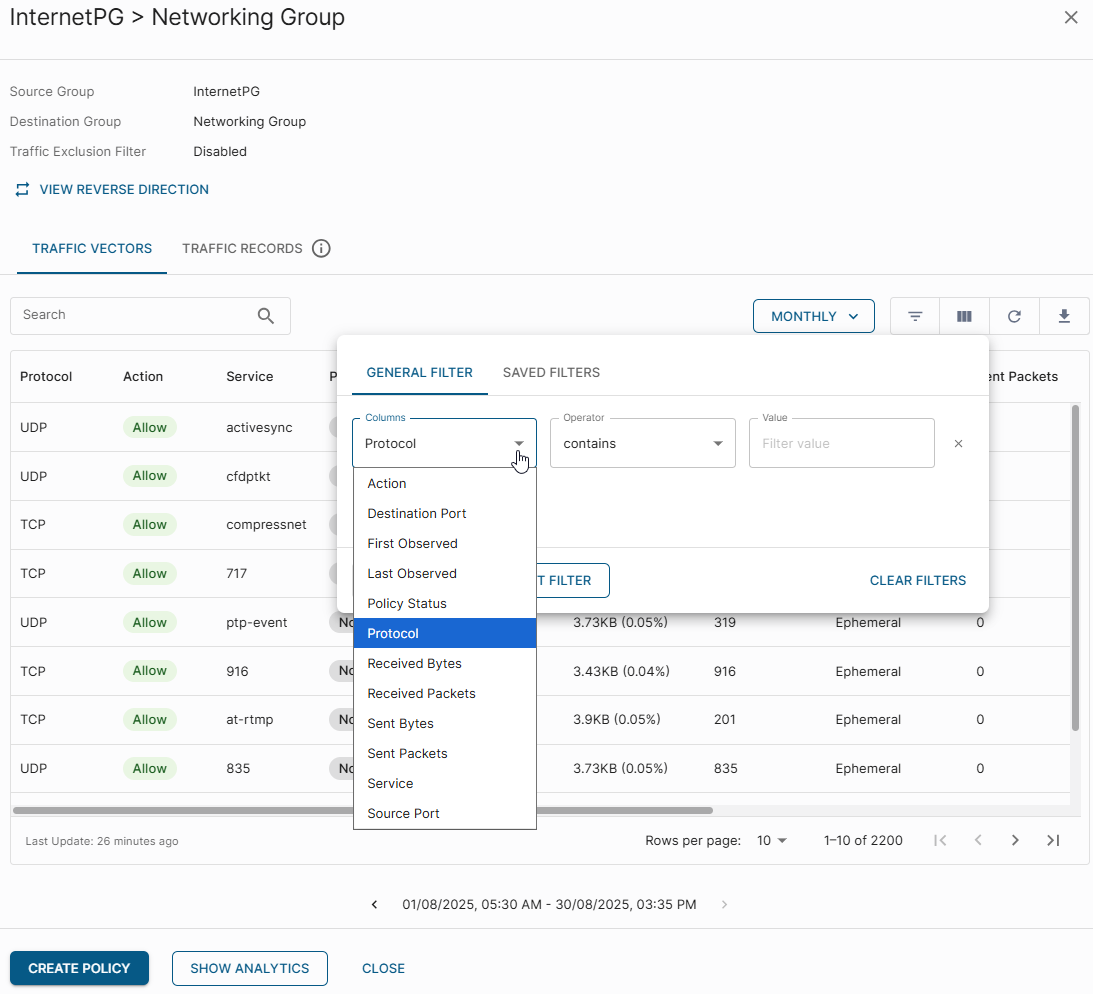
Task: Remove filter row with X icon
Action: click(958, 444)
